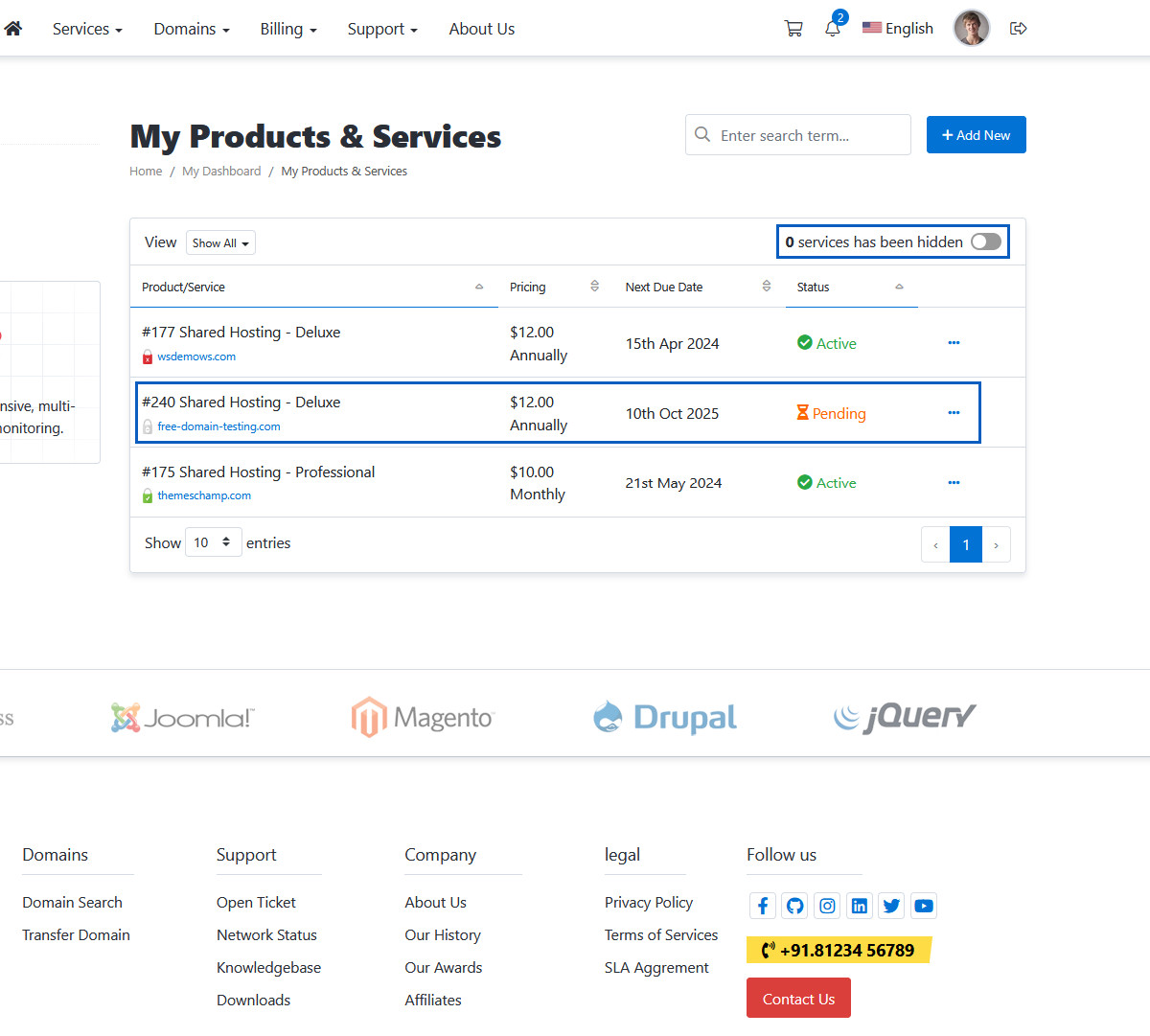Expand the Show All view dropdown
The width and height of the screenshot is (1150, 1036).
click(220, 243)
